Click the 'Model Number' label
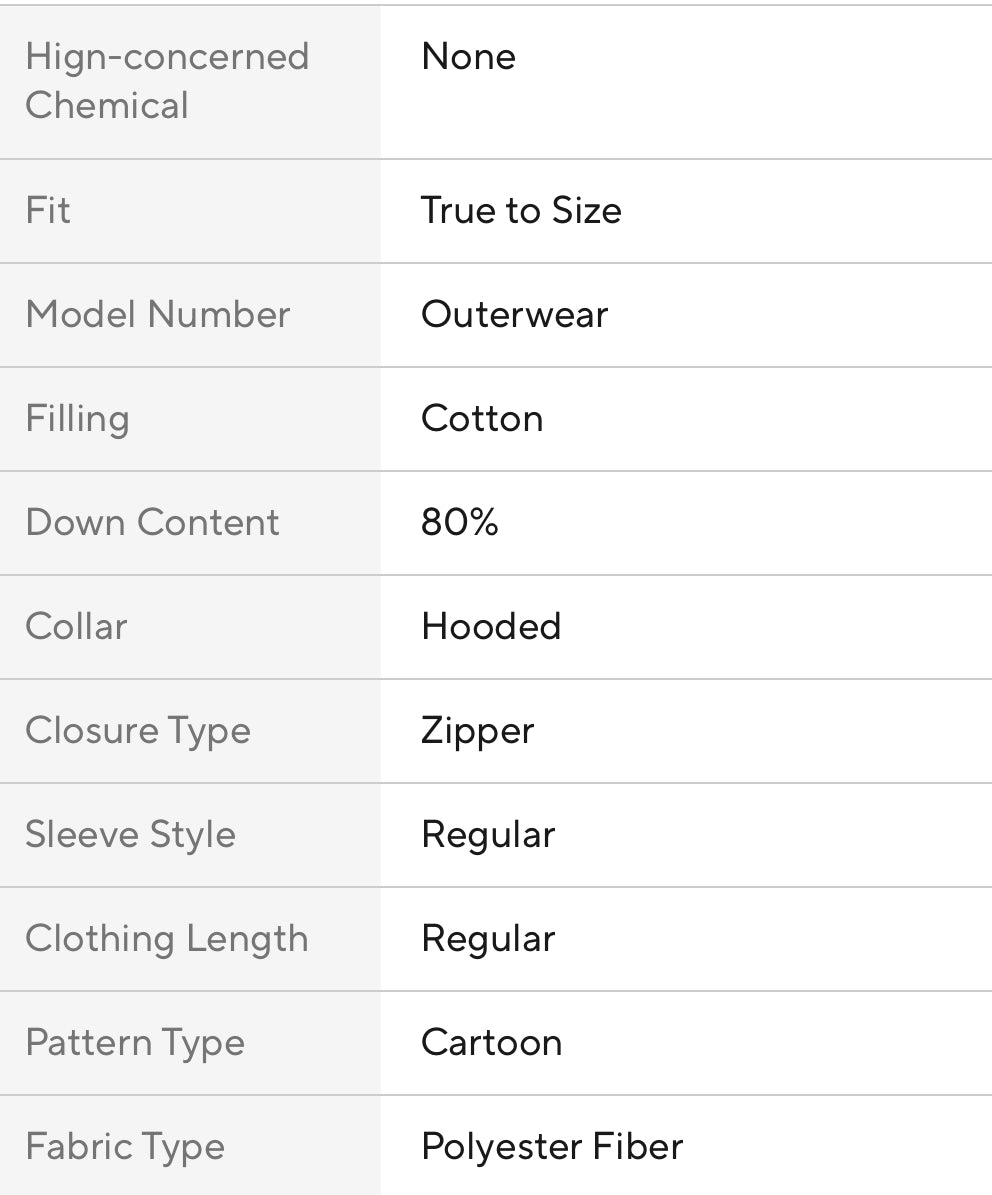 click(x=158, y=315)
